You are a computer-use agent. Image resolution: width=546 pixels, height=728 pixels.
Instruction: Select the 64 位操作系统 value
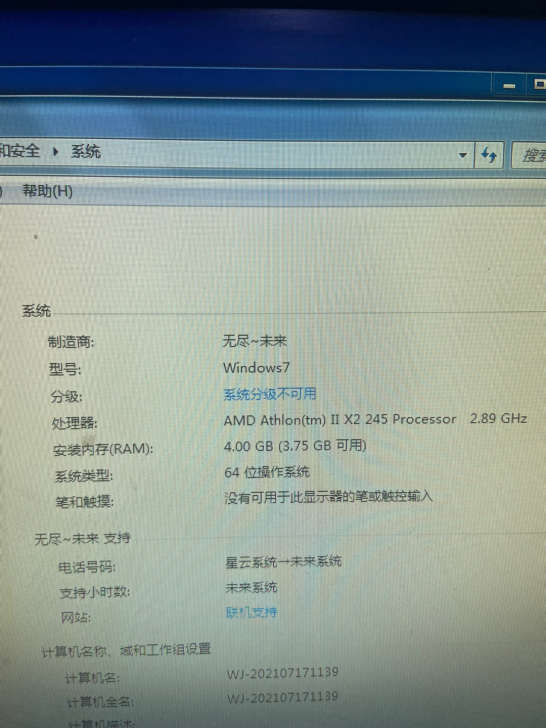click(267, 472)
